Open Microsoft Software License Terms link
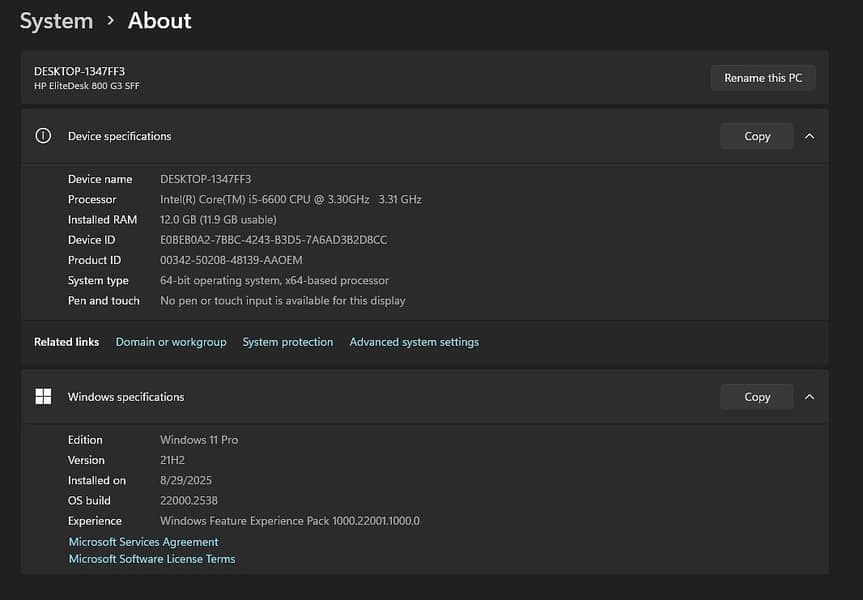The image size is (863, 600). [x=152, y=559]
